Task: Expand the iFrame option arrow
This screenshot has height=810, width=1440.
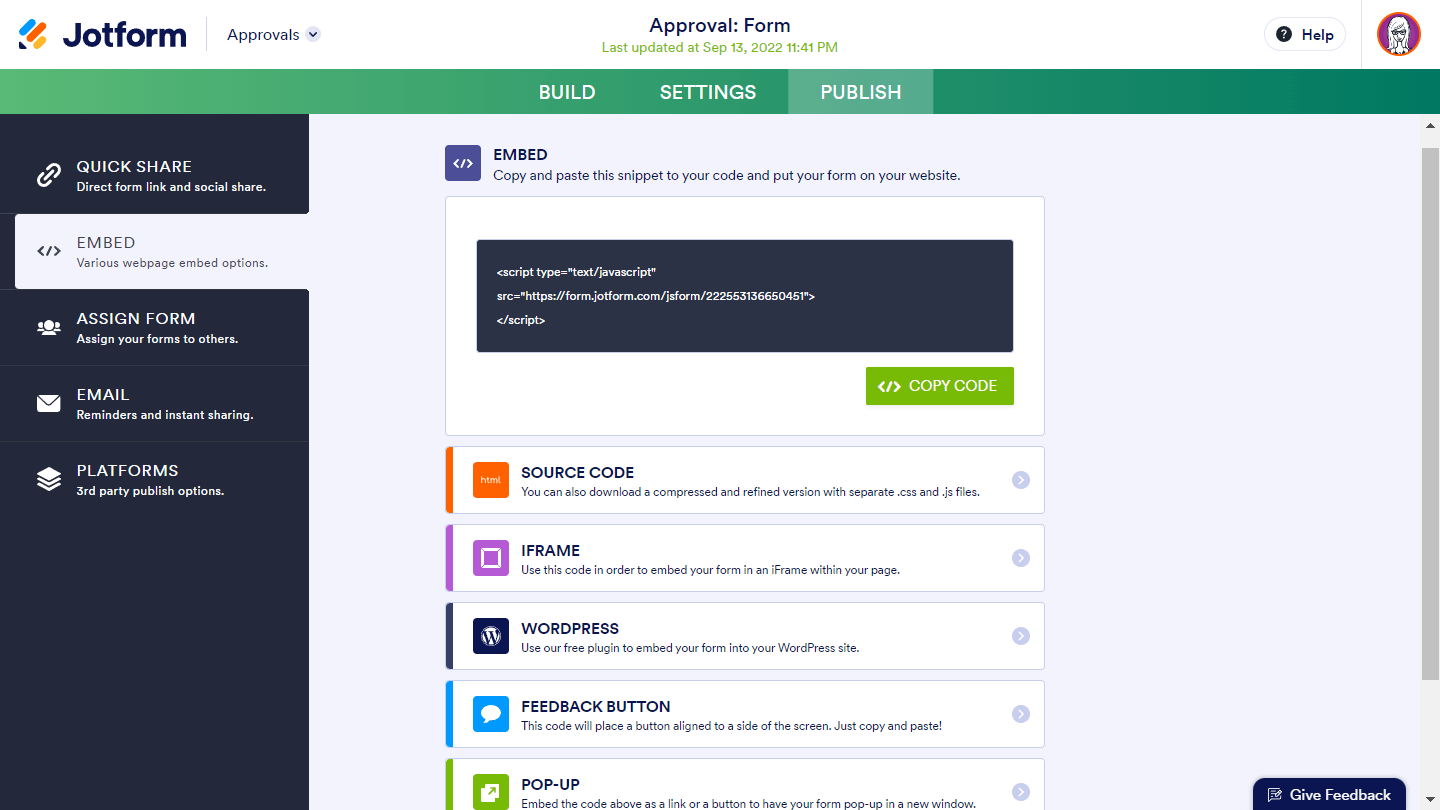Action: pyautogui.click(x=1021, y=558)
